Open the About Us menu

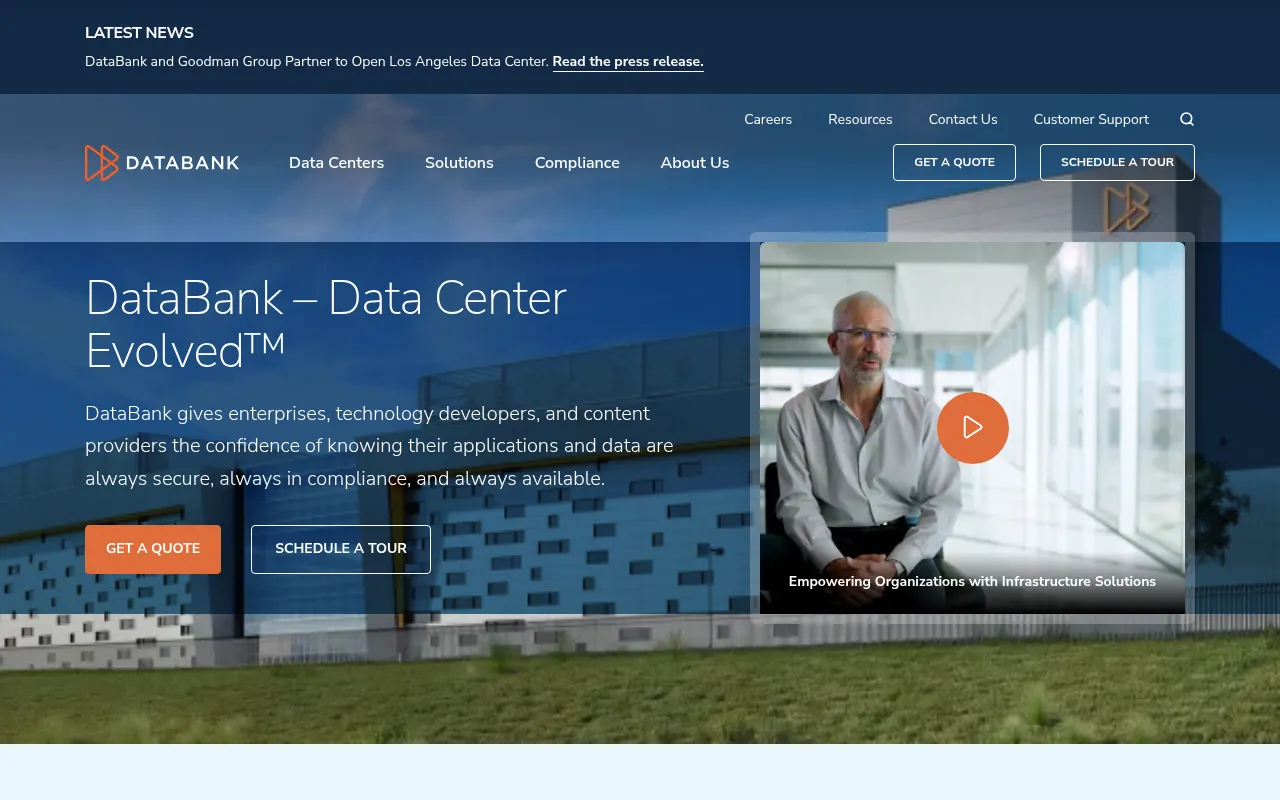pos(695,163)
